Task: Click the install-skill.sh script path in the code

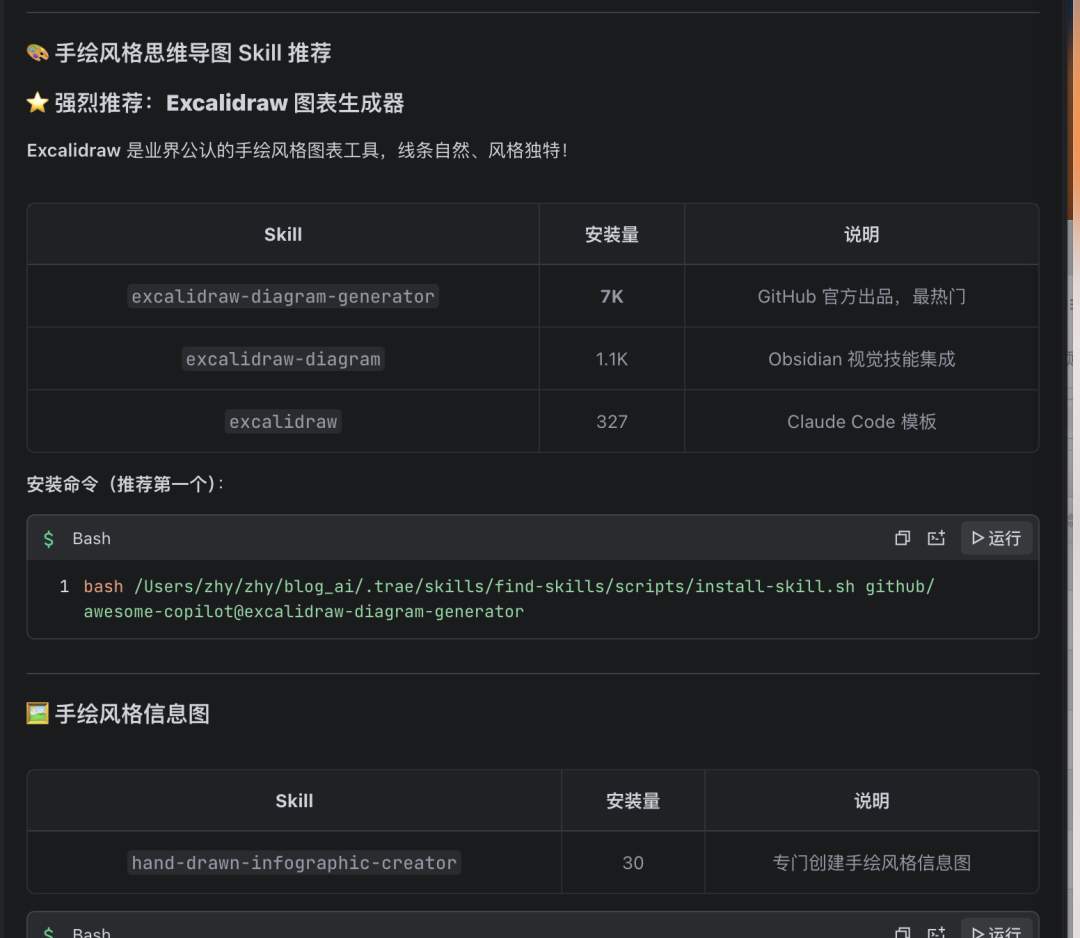Action: tap(495, 587)
